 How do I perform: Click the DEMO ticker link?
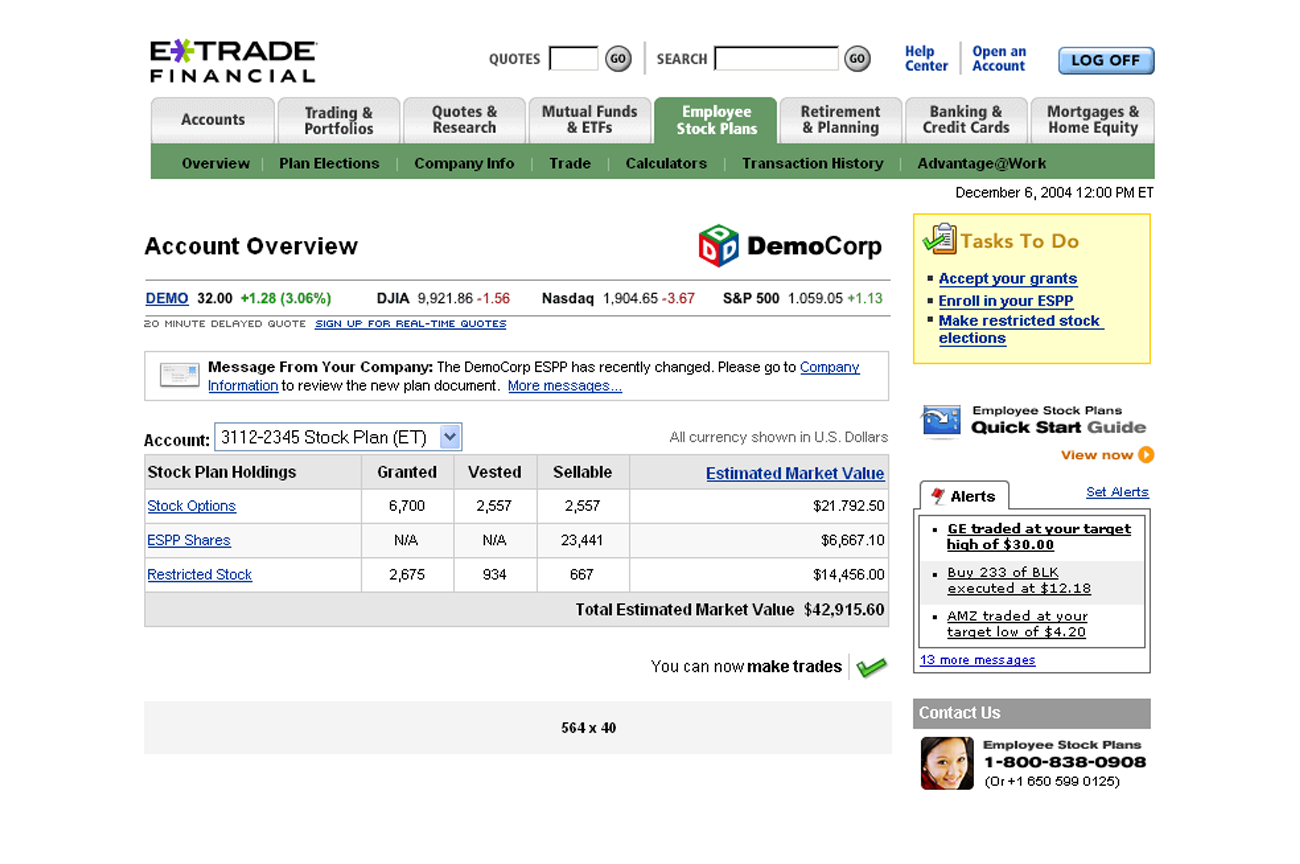pyautogui.click(x=167, y=298)
